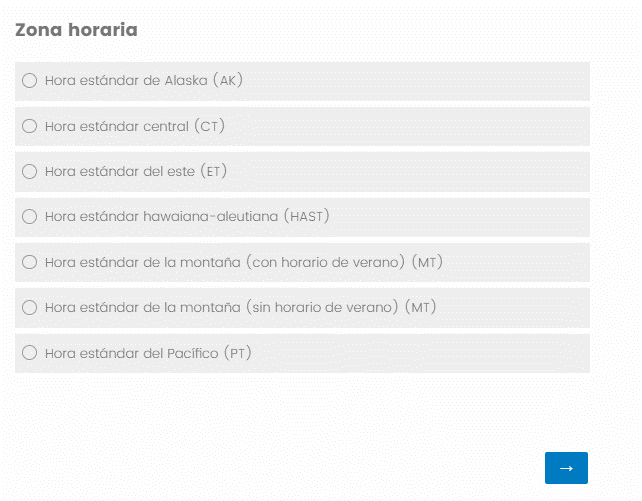Click the 'Hora estándar del Pacífico (PT)' label
642x501 pixels.
(147, 353)
